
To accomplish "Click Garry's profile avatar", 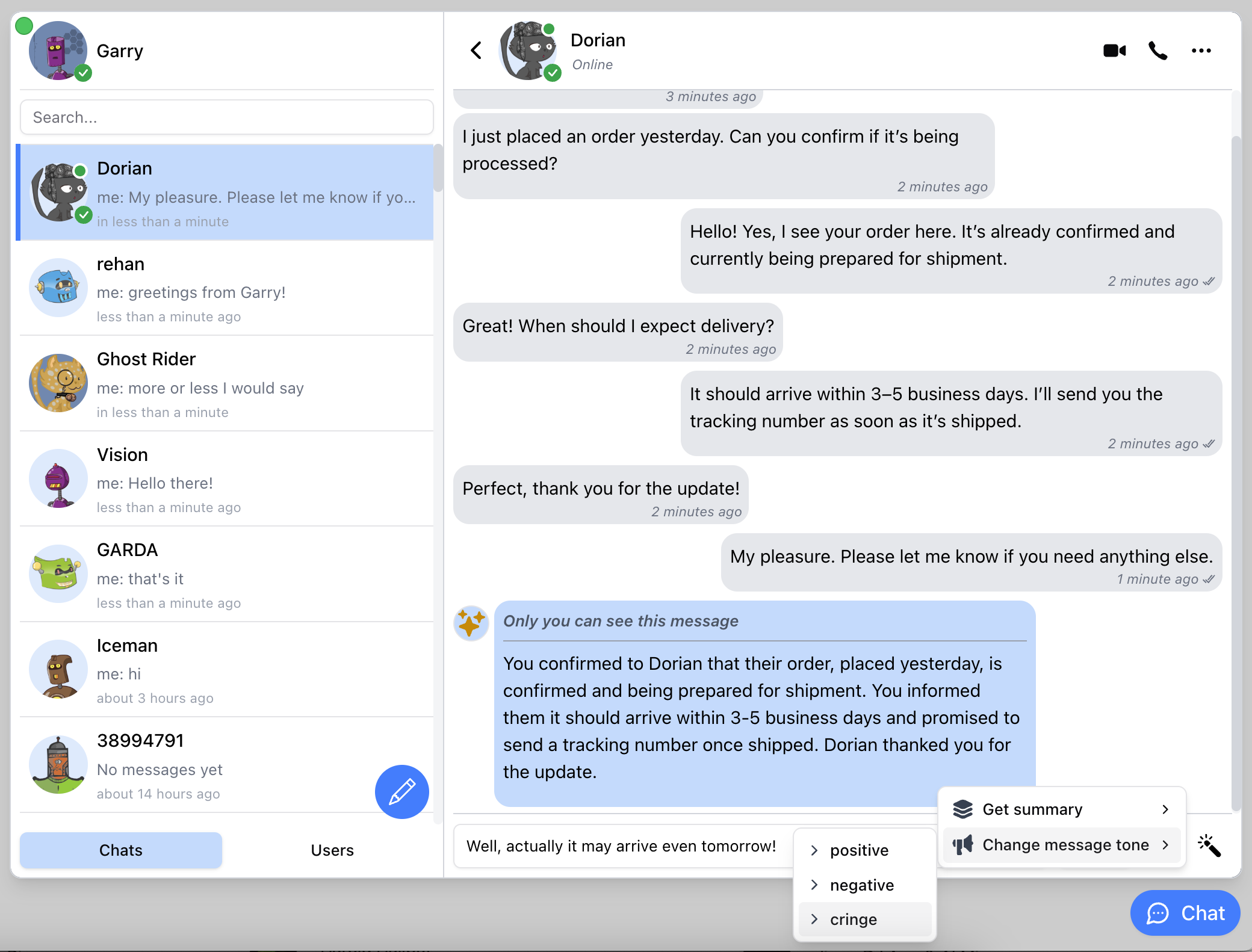I will coord(58,51).
